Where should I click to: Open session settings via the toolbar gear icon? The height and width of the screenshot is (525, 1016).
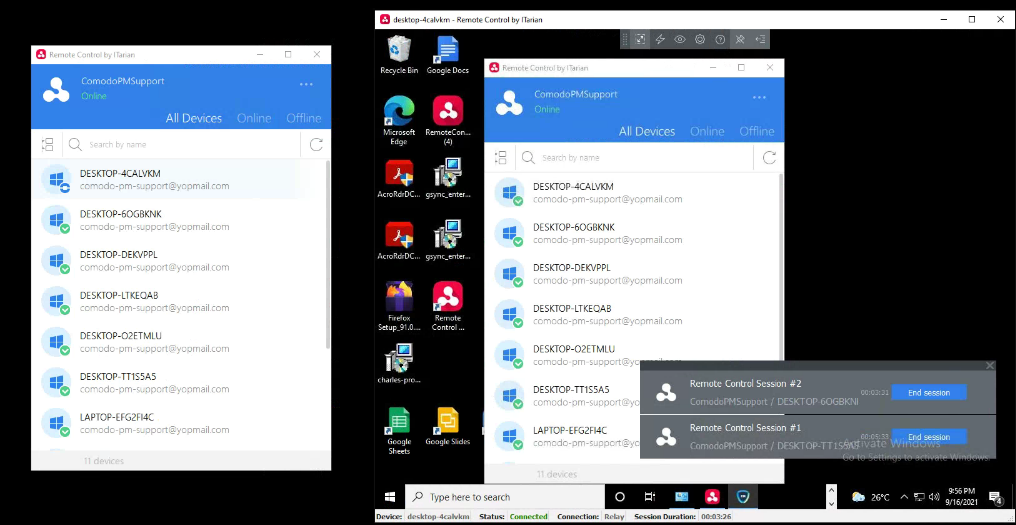coord(700,40)
